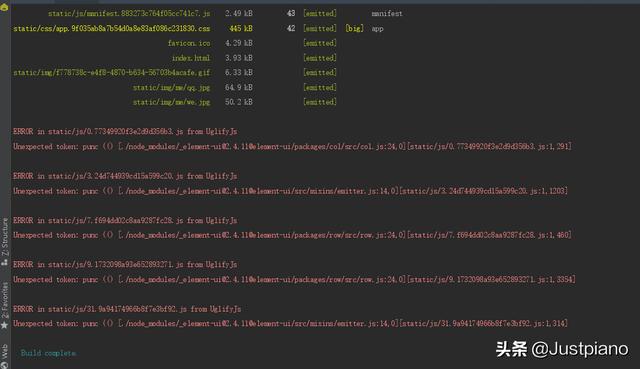
Task: Click the favicon.ico file name
Action: coord(189,43)
